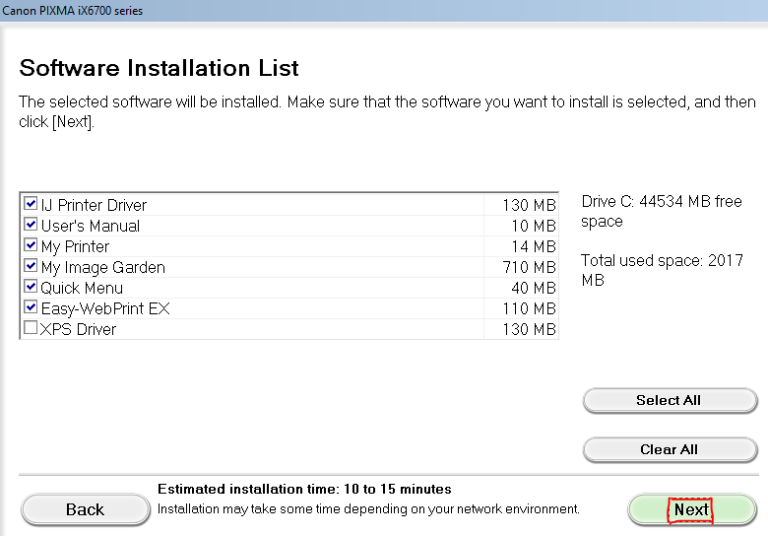Viewport: 768px width, 536px height.
Task: Select the Easy-WebPrint EX text label
Action: (105, 309)
